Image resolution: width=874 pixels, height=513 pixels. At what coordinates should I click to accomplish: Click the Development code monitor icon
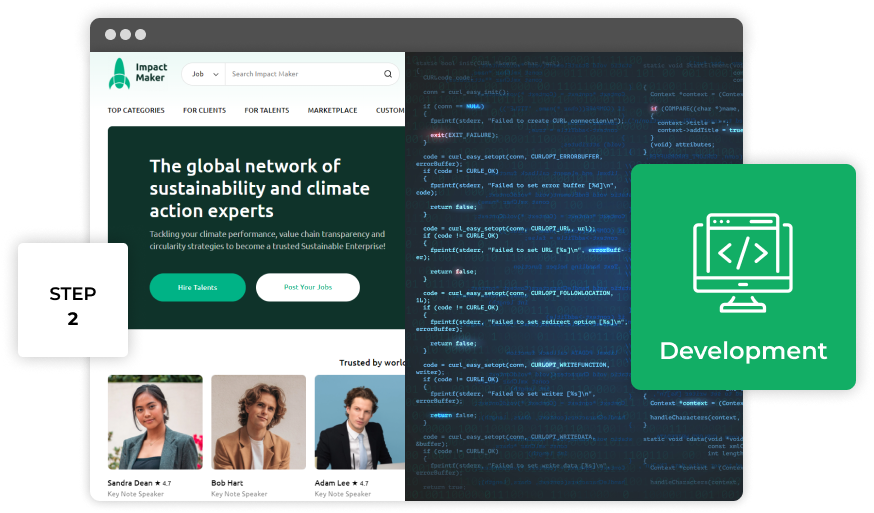click(x=742, y=263)
